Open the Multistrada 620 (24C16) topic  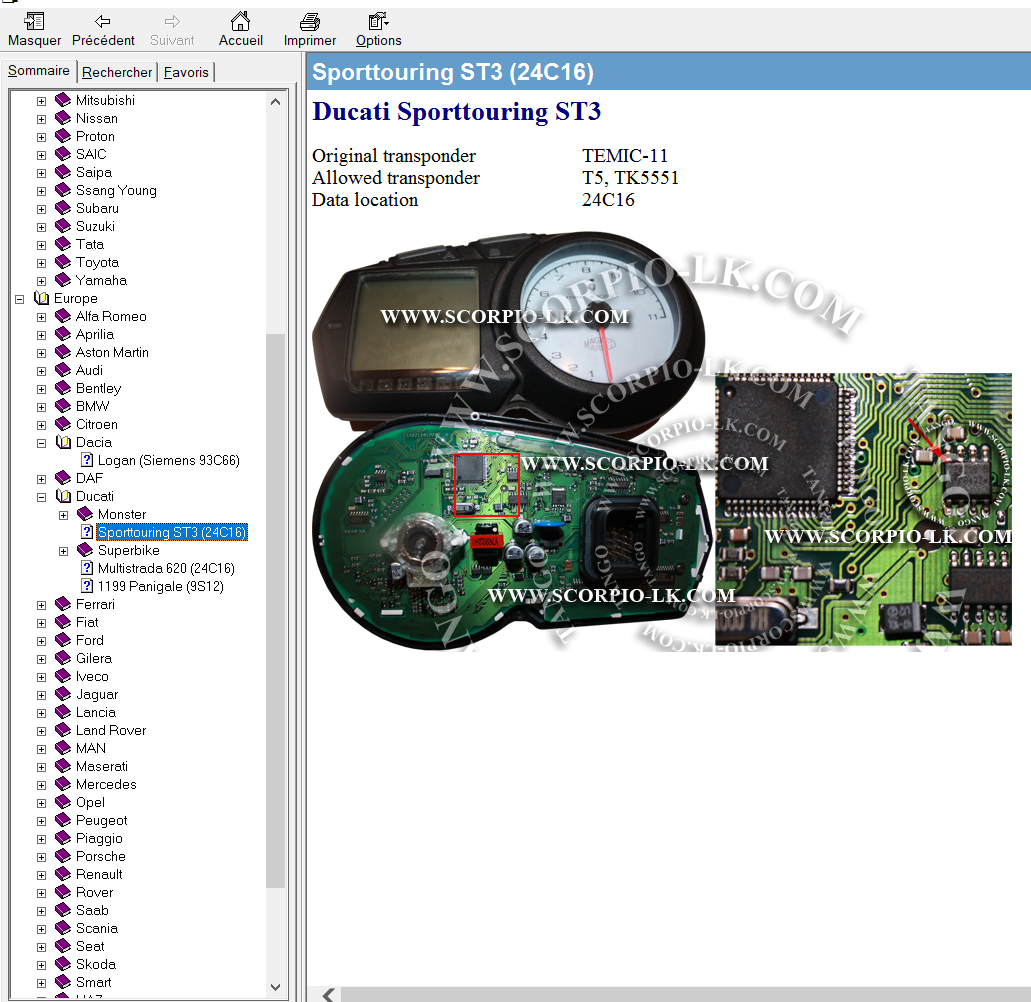coord(166,569)
